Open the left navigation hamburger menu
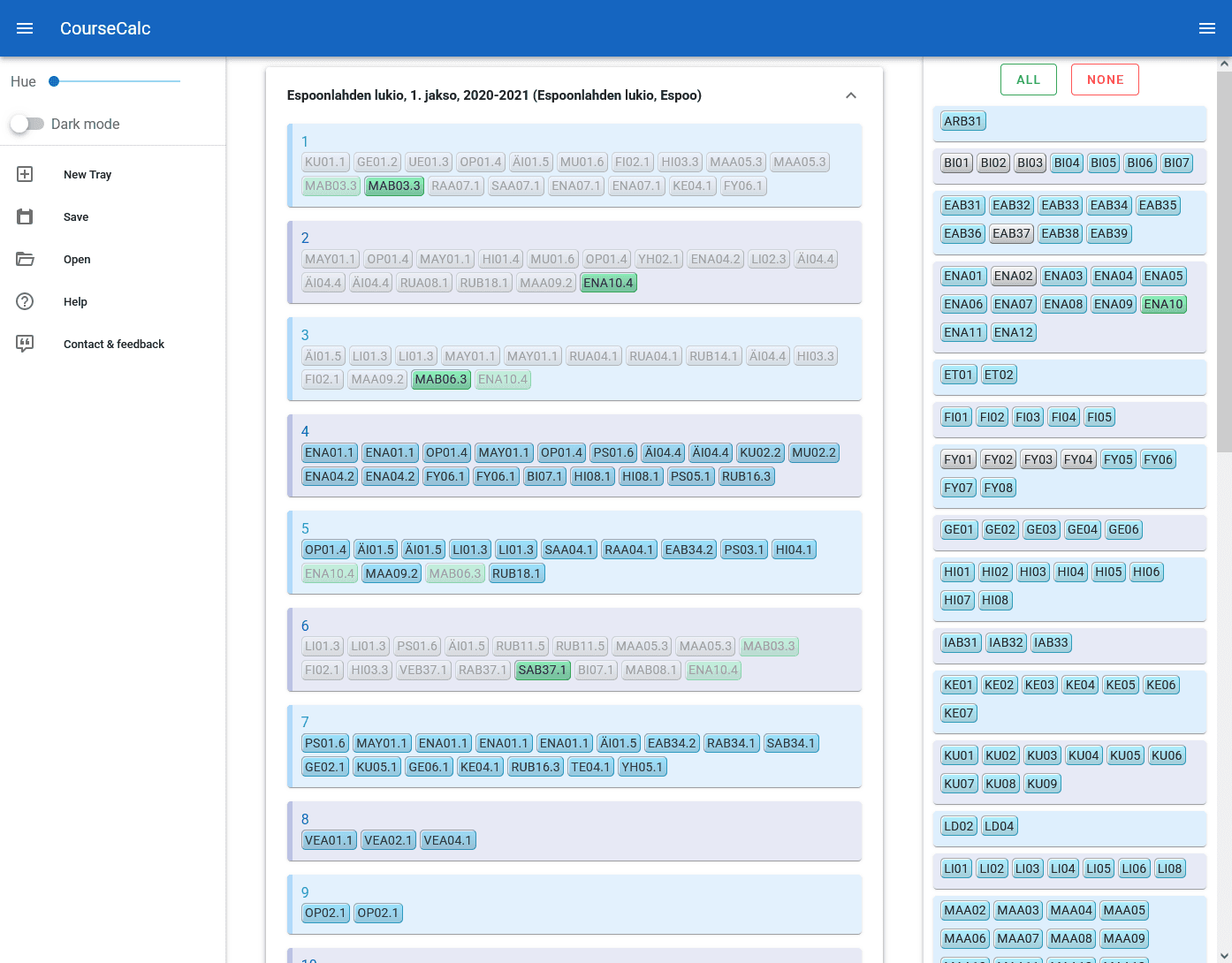Image resolution: width=1232 pixels, height=963 pixels. [x=24, y=27]
